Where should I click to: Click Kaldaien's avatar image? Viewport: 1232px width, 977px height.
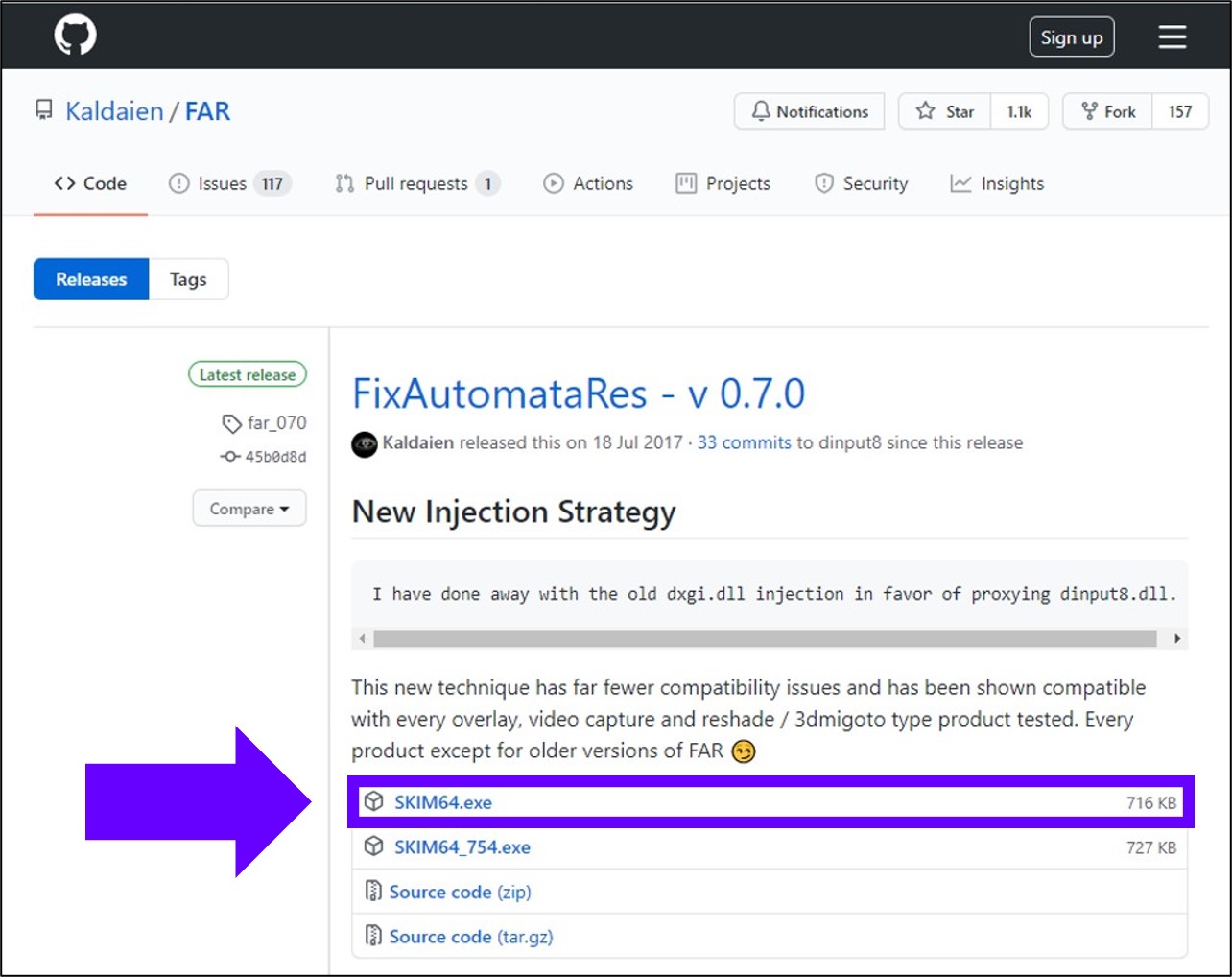click(365, 444)
